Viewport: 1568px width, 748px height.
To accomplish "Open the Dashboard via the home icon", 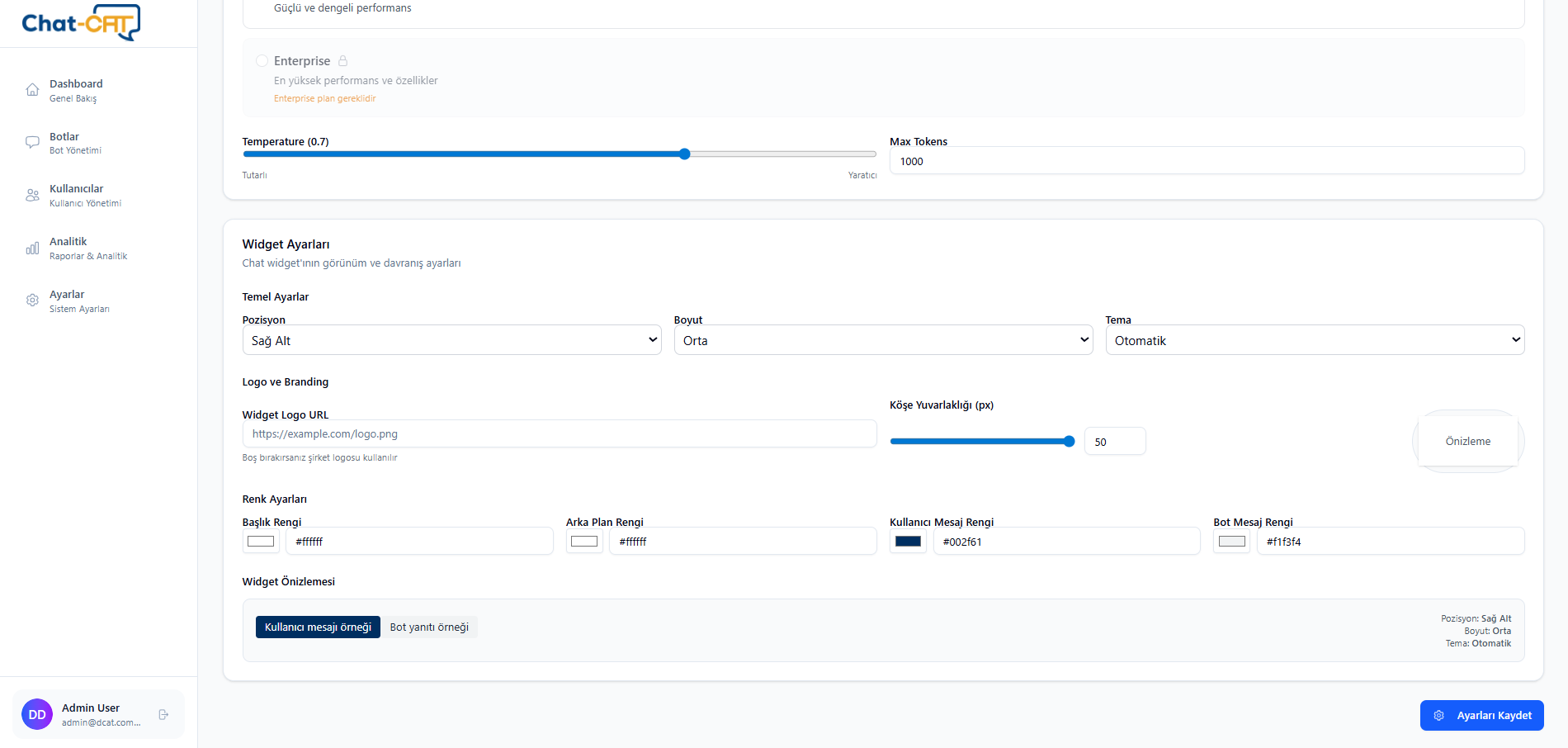I will pyautogui.click(x=32, y=88).
